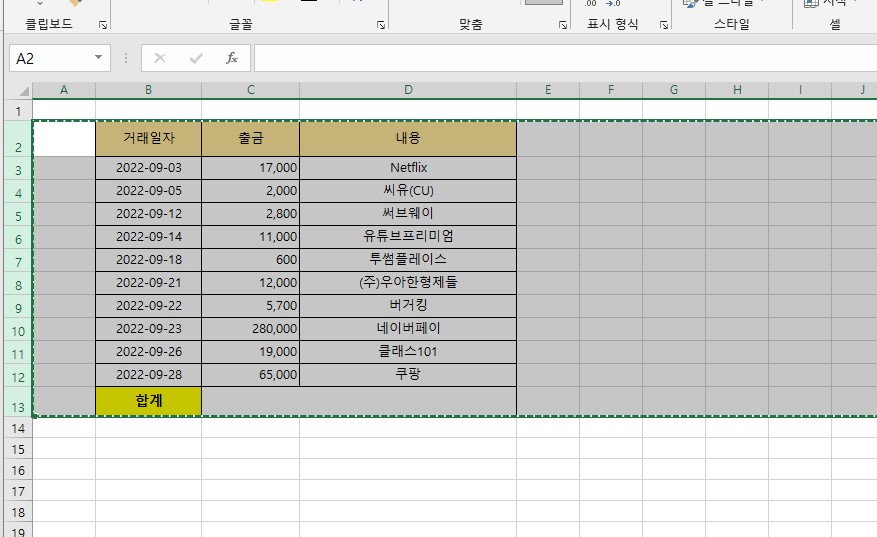The width and height of the screenshot is (877, 537).
Task: Select the 네이버페이 cell
Action: (x=408, y=329)
